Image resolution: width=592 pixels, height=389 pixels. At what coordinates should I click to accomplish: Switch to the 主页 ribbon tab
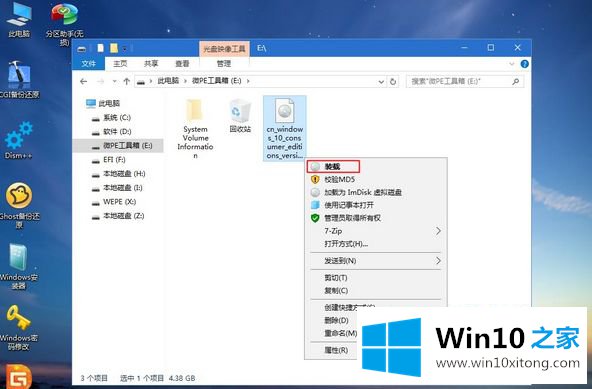(x=120, y=63)
